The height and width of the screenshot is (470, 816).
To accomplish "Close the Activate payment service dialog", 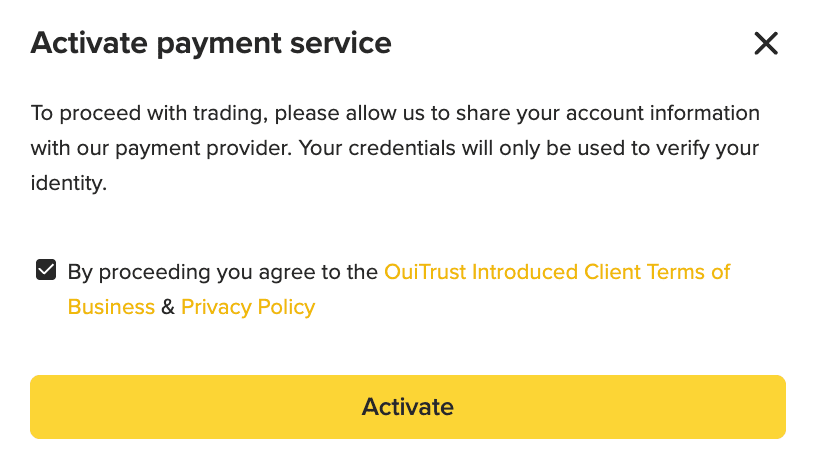I will click(766, 43).
